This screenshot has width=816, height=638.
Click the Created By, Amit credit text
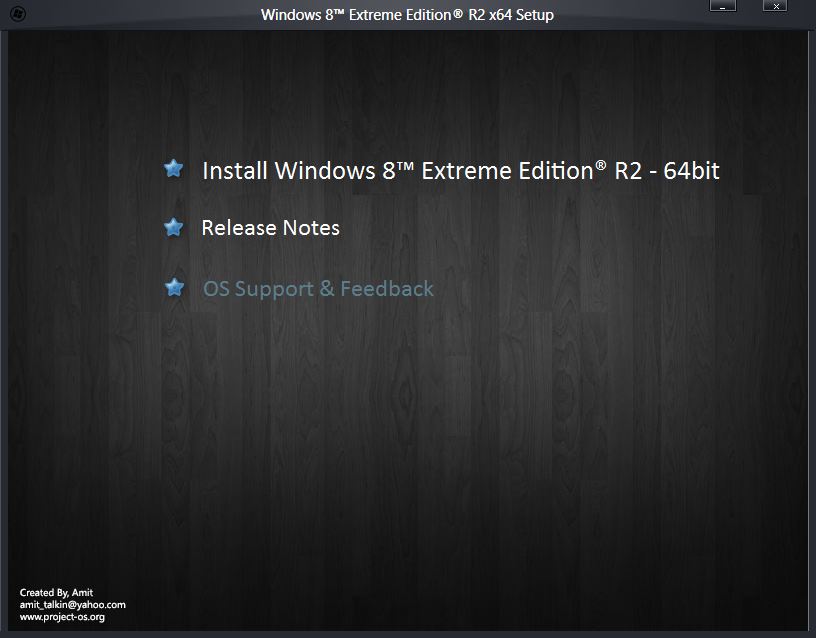(57, 592)
